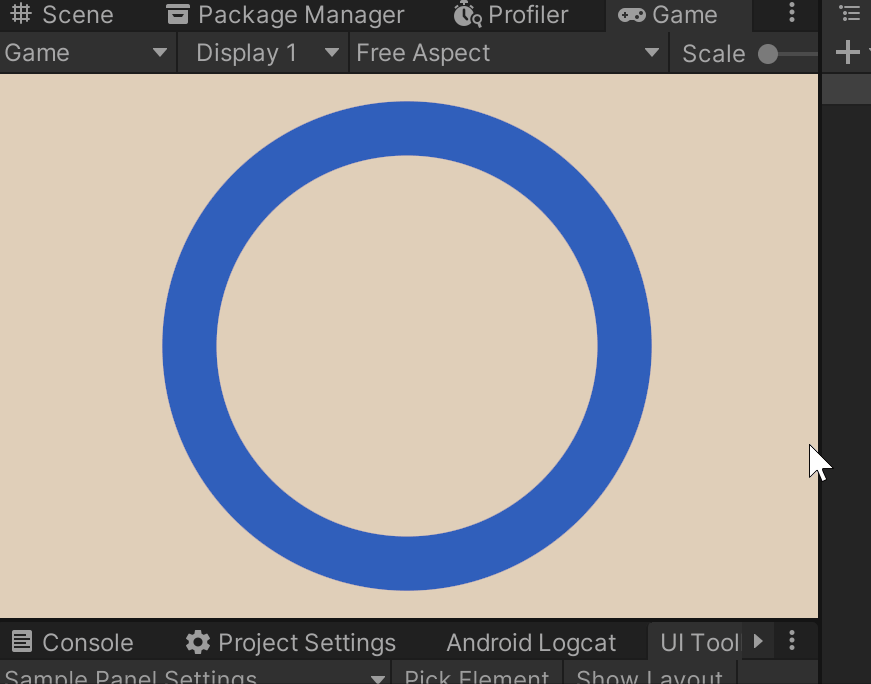Open the Display 1 dropdown

pos(263,53)
